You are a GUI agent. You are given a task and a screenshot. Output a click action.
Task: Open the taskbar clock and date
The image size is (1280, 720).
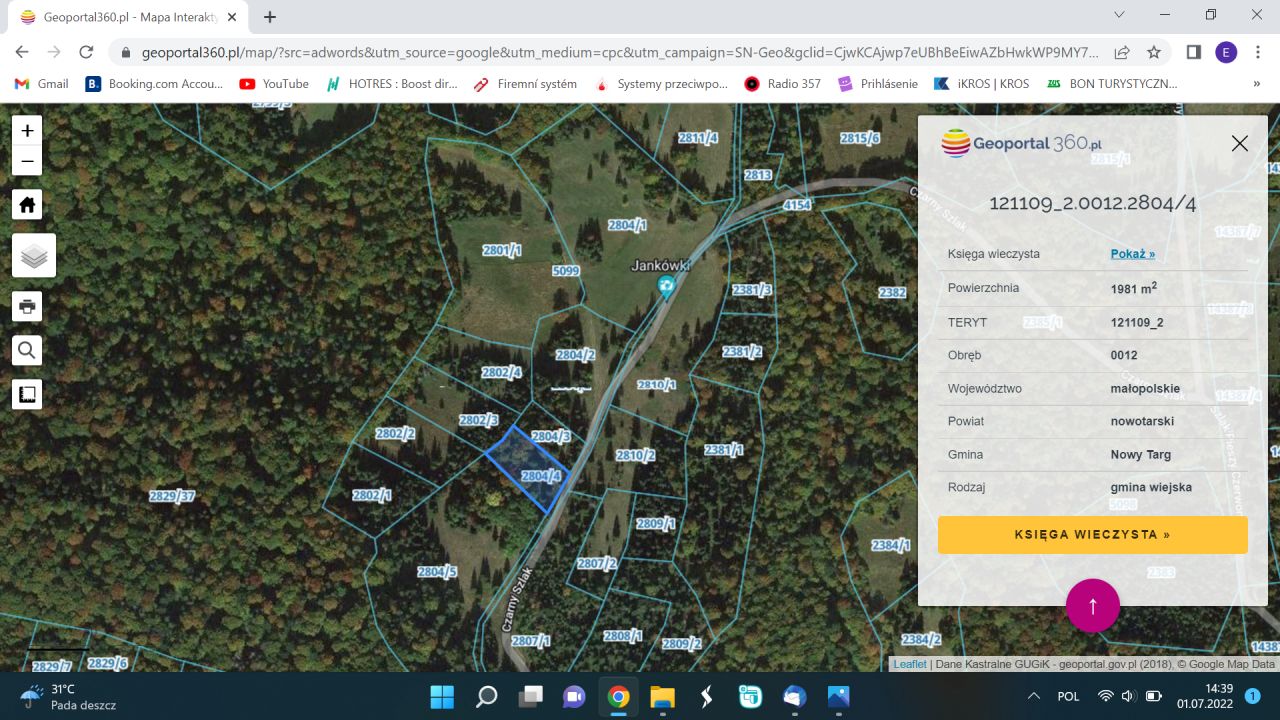(1205, 696)
